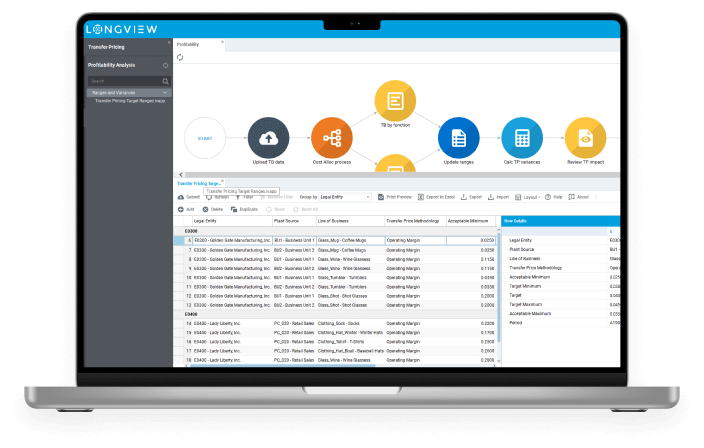Click the Search field in sidebar

(x=124, y=81)
